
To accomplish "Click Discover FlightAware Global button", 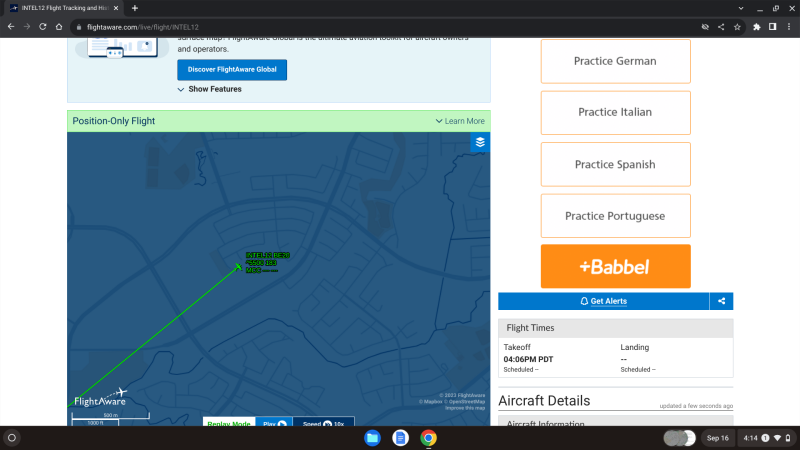I will (232, 70).
